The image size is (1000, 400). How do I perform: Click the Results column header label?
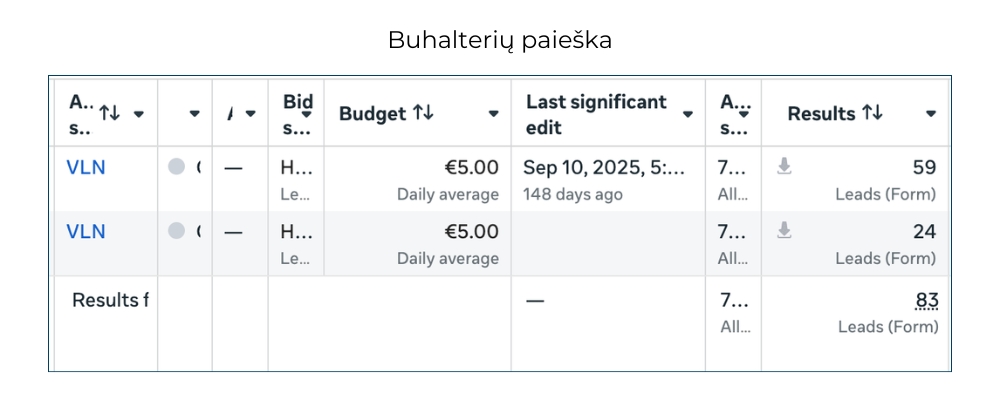(x=821, y=114)
